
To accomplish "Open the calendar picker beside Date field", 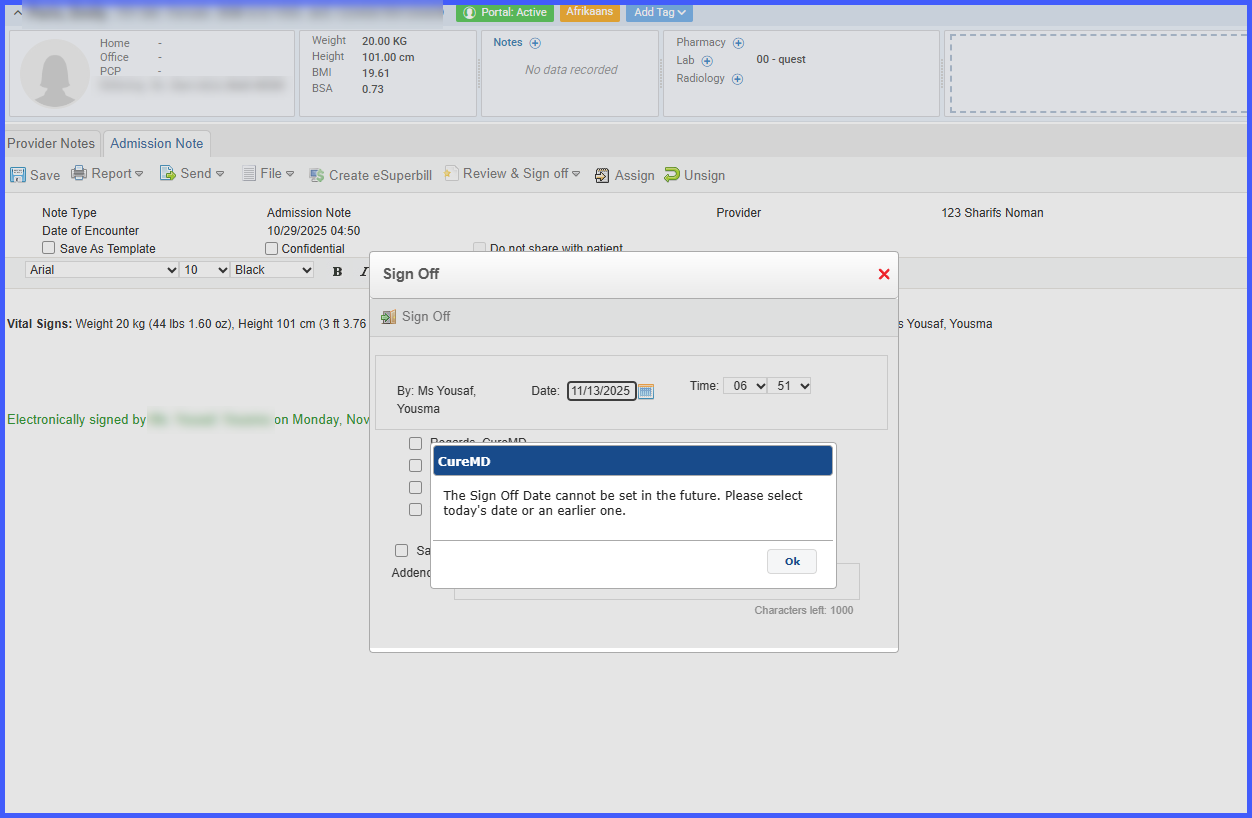I will [646, 391].
